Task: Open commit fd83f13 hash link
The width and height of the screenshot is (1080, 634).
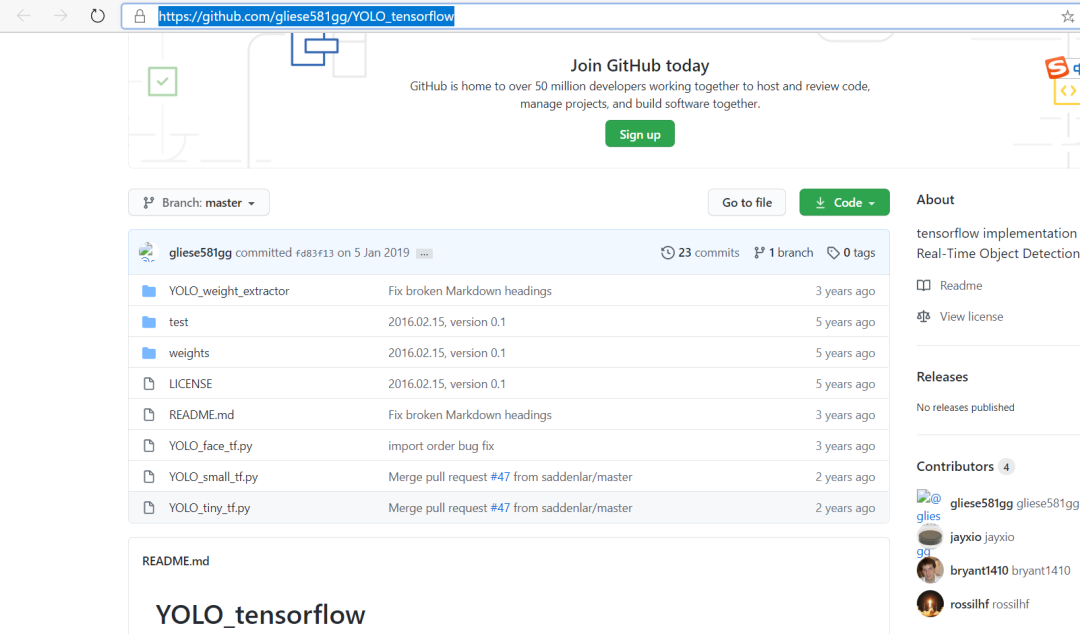Action: click(x=315, y=254)
